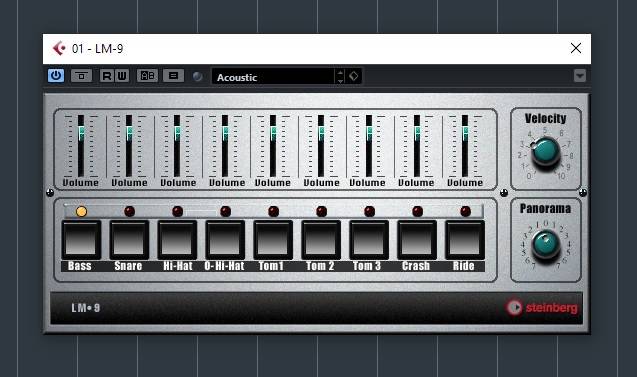Image resolution: width=637 pixels, height=377 pixels.
Task: Select the O-Hi-Hat LED indicator
Action: point(225,211)
